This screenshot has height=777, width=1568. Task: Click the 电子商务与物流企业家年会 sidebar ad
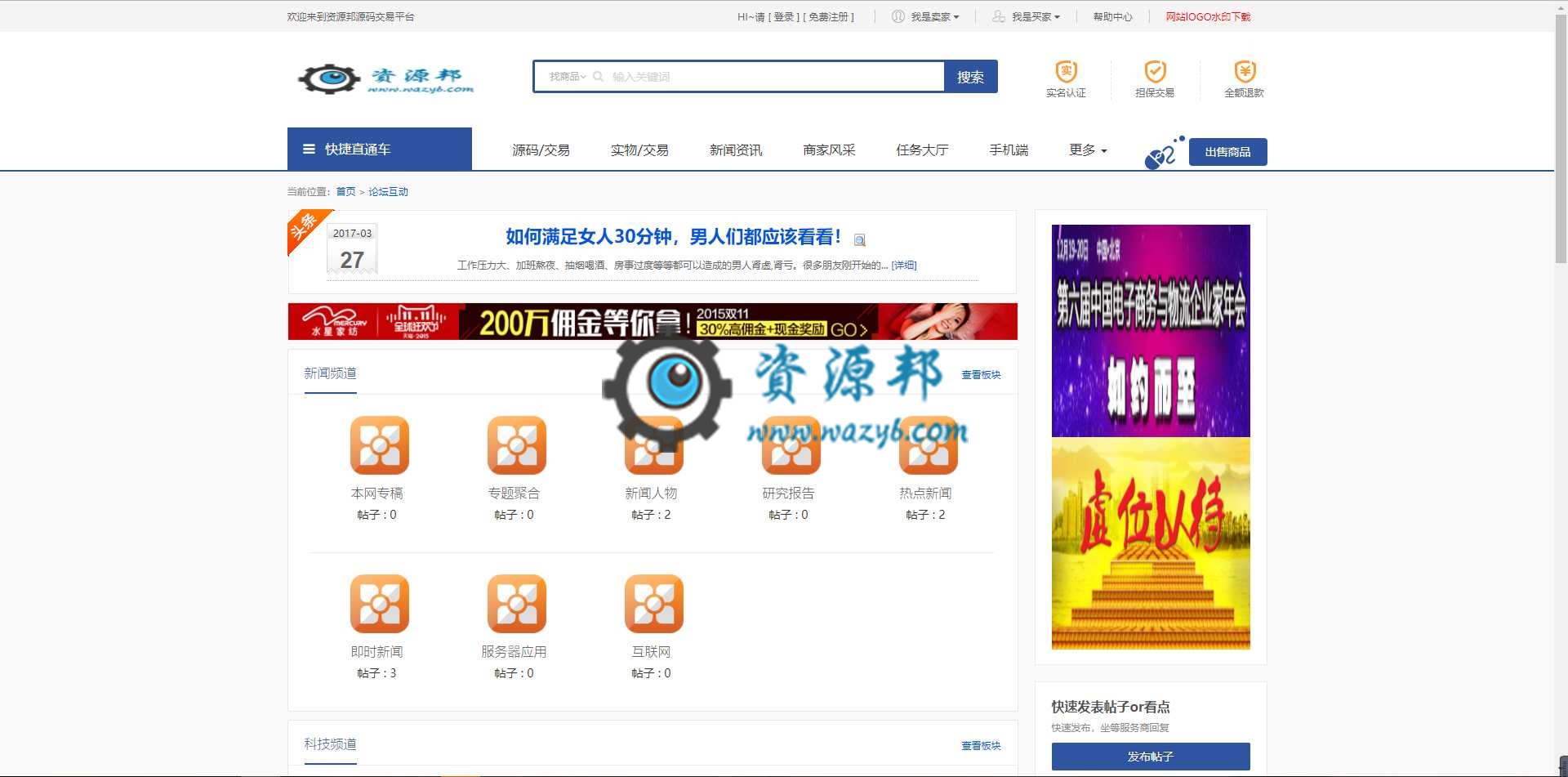(x=1151, y=330)
